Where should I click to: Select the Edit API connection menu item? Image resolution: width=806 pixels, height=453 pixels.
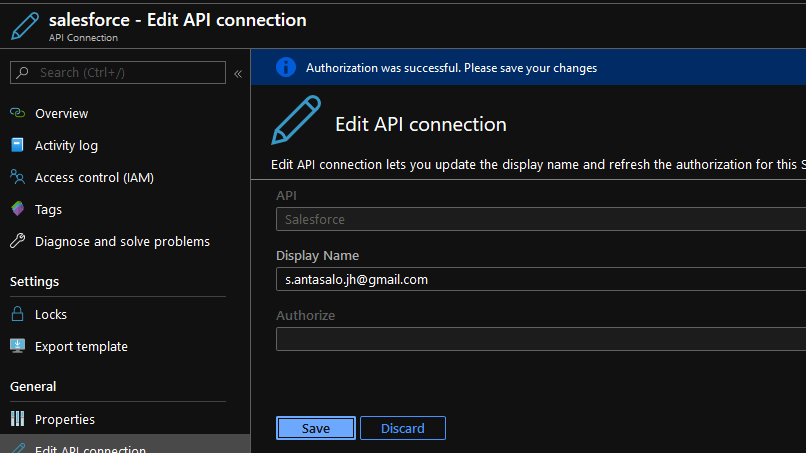click(x=90, y=448)
